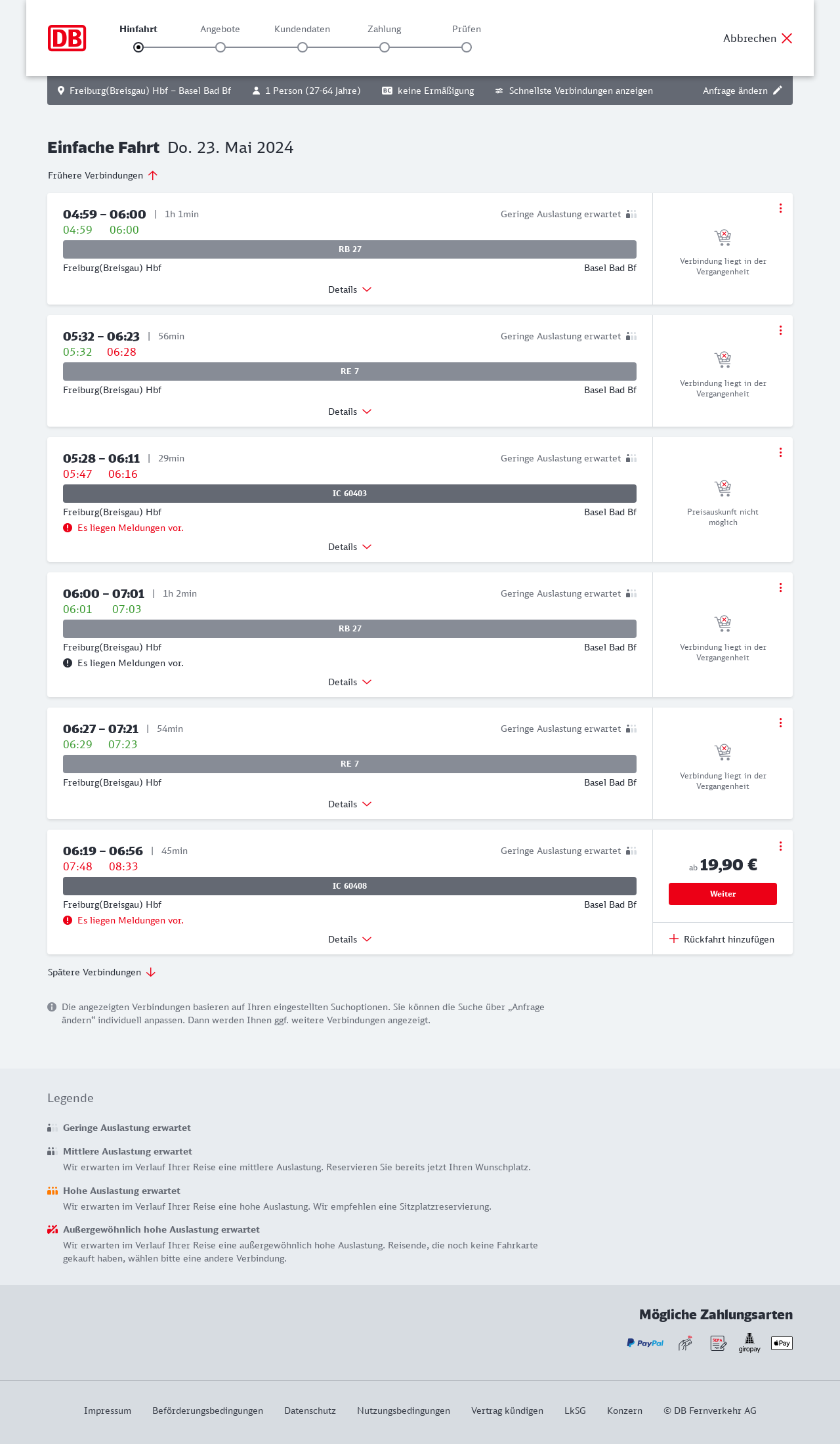Click the DB logo
The image size is (840, 1444).
click(x=67, y=38)
